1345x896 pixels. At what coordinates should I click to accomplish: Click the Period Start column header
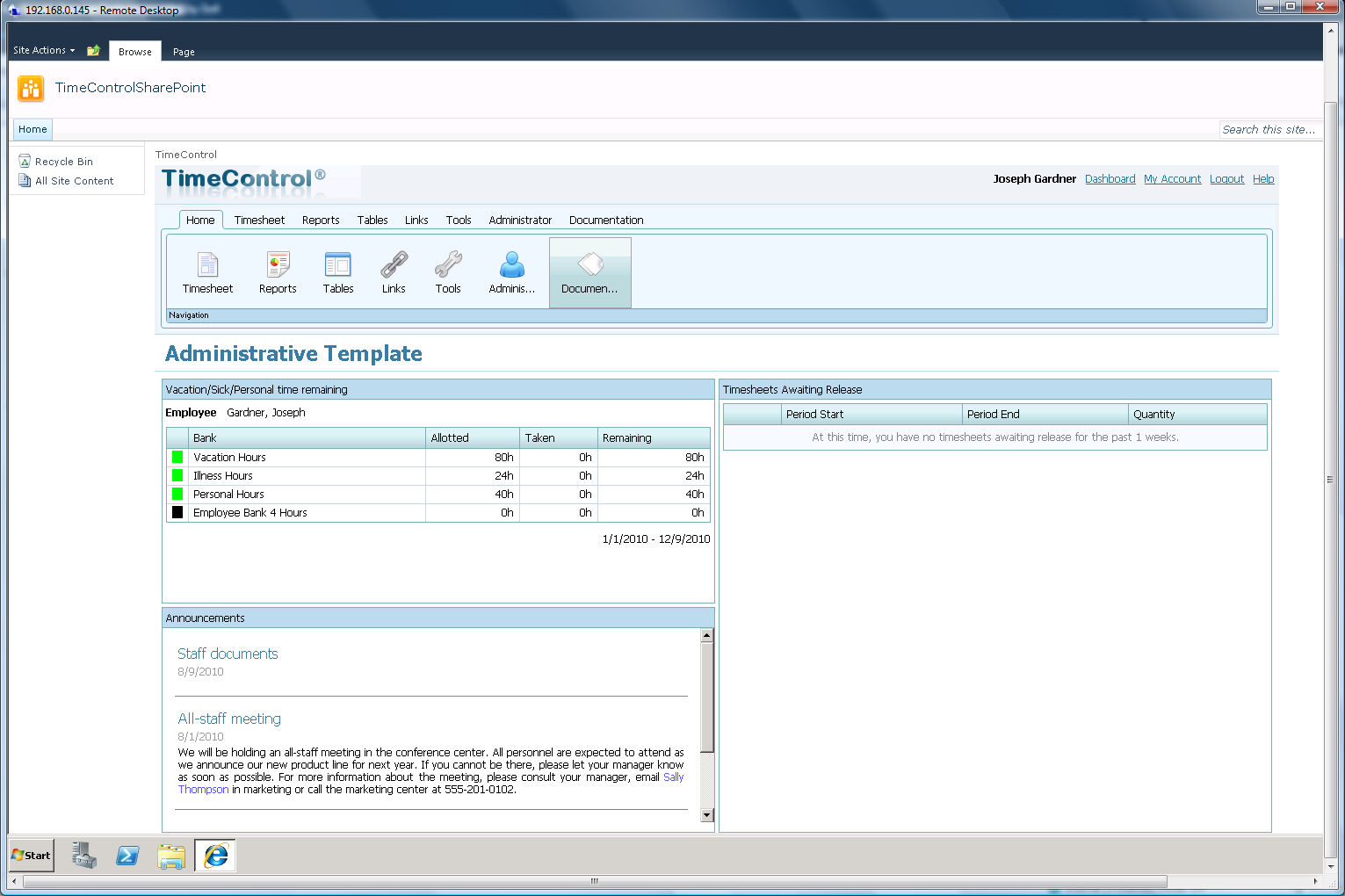(x=871, y=414)
